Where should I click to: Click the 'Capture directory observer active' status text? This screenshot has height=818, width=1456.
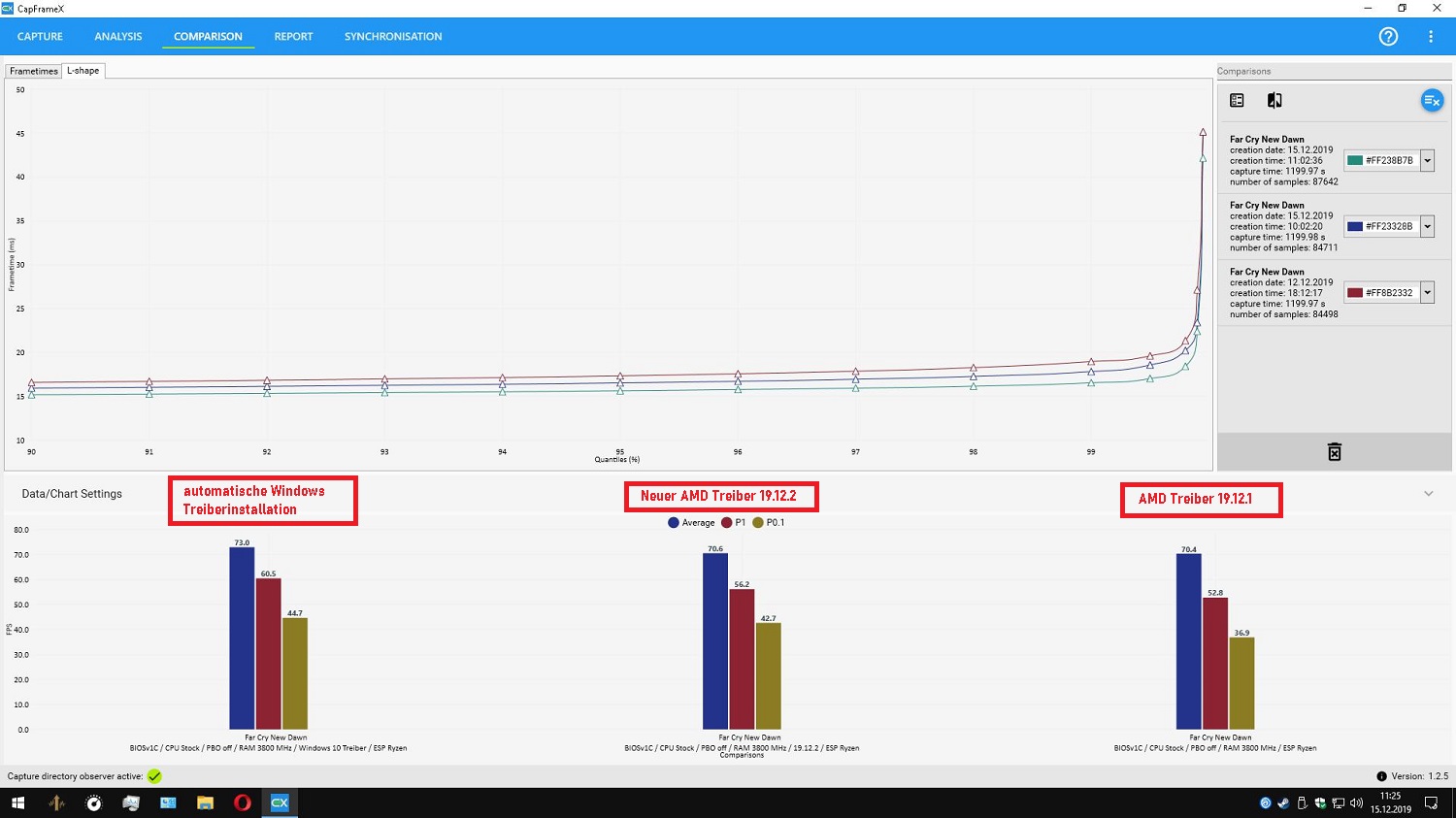(x=75, y=776)
